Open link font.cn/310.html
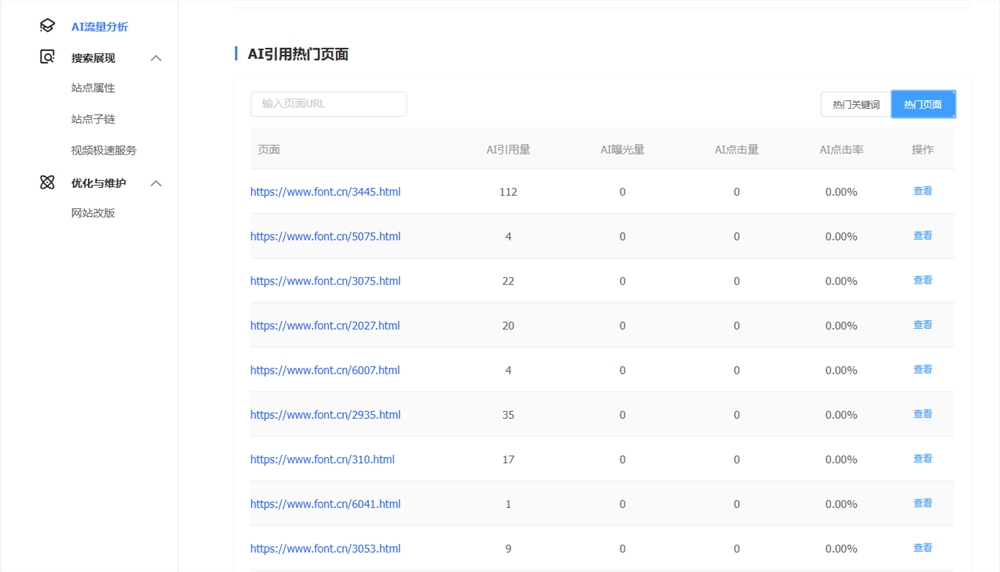This screenshot has height=572, width=1000. [x=322, y=460]
